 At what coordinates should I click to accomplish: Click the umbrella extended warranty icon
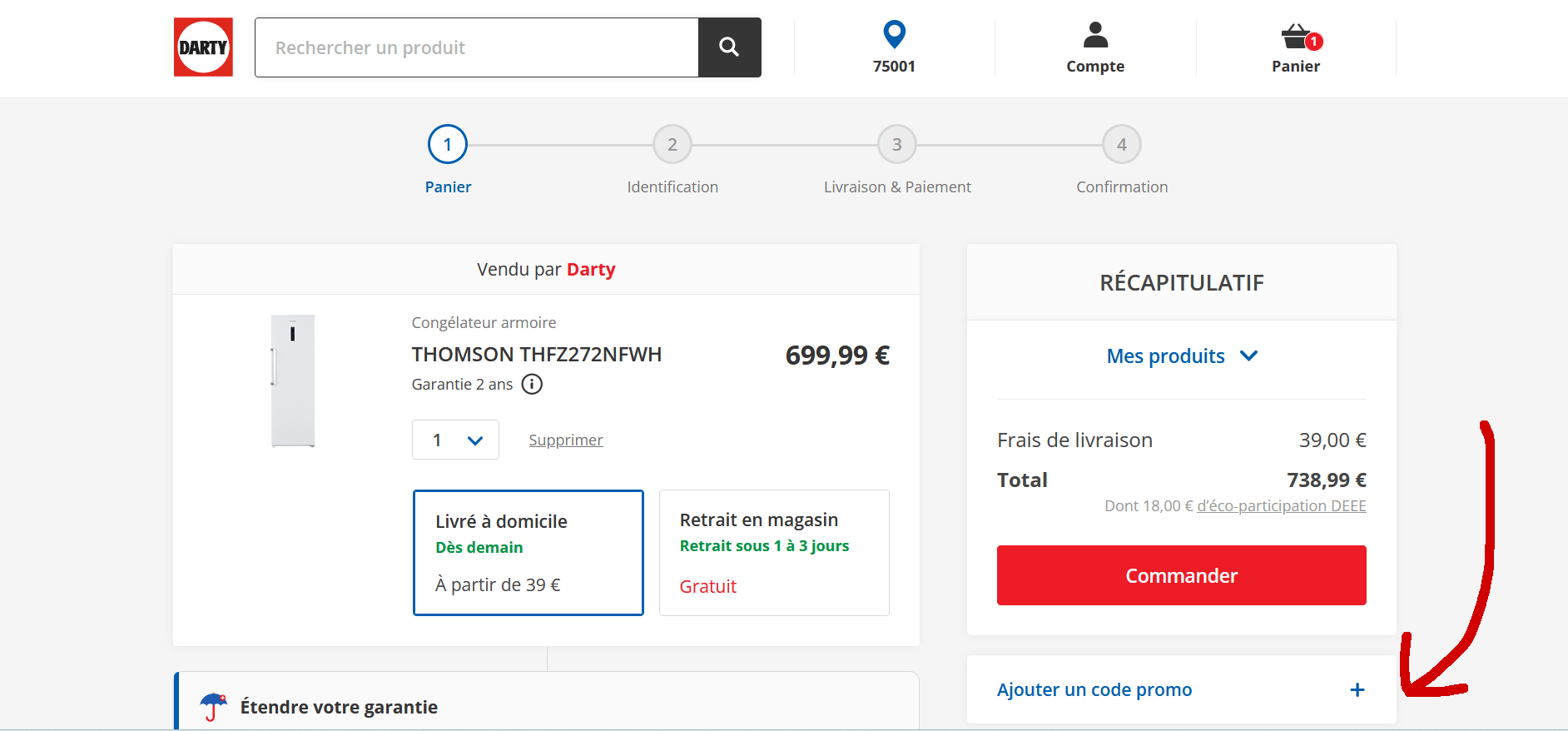[213, 707]
